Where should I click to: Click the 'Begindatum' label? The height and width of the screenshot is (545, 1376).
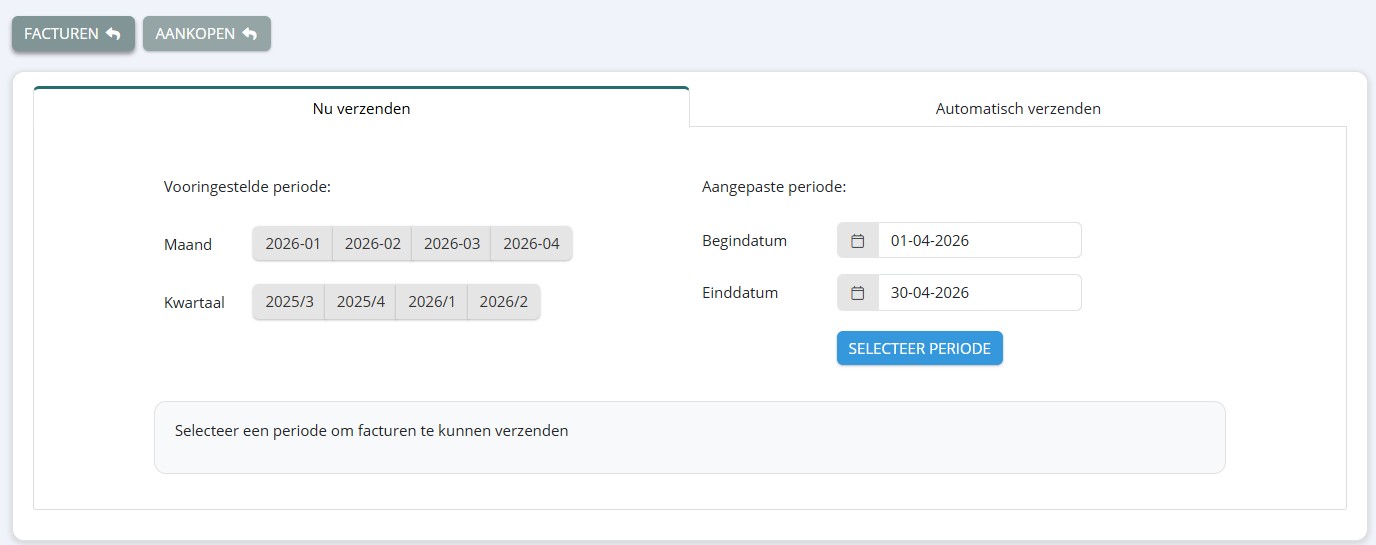[744, 241]
